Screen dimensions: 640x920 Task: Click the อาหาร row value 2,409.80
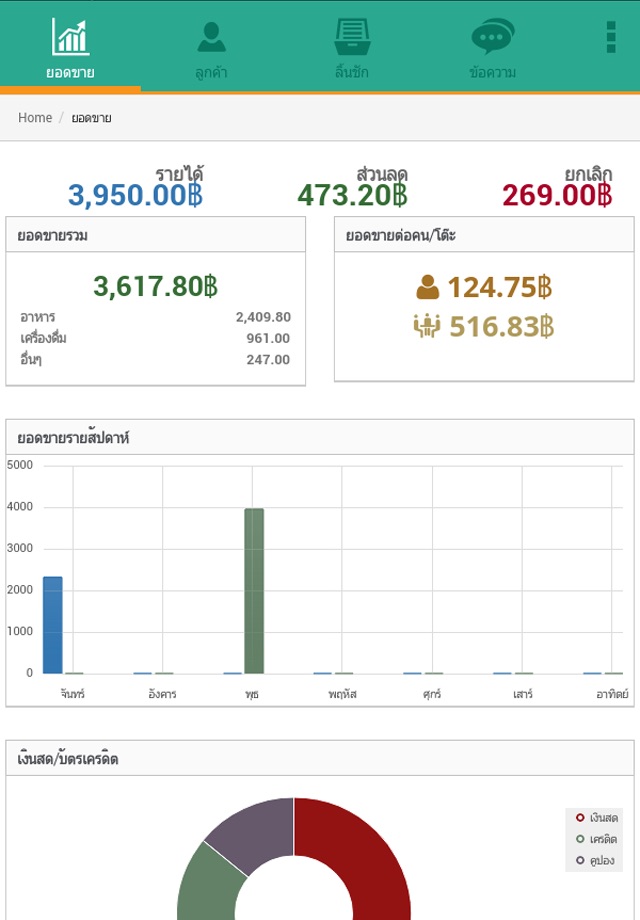[263, 317]
